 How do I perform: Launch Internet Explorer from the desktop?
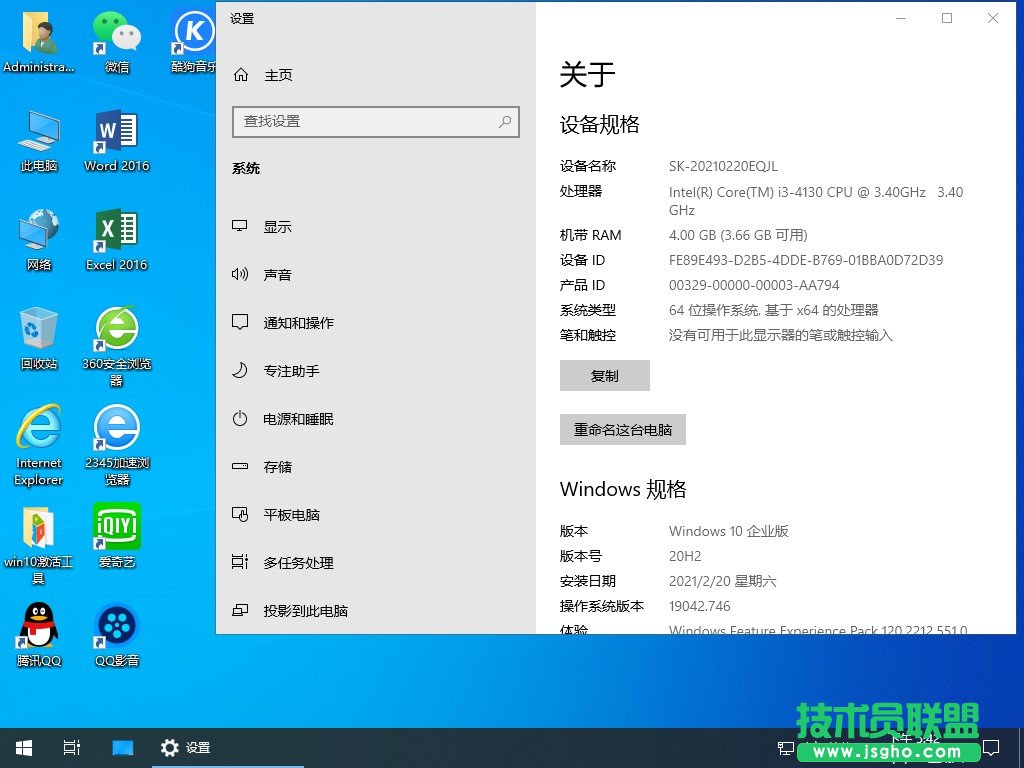coord(39,429)
